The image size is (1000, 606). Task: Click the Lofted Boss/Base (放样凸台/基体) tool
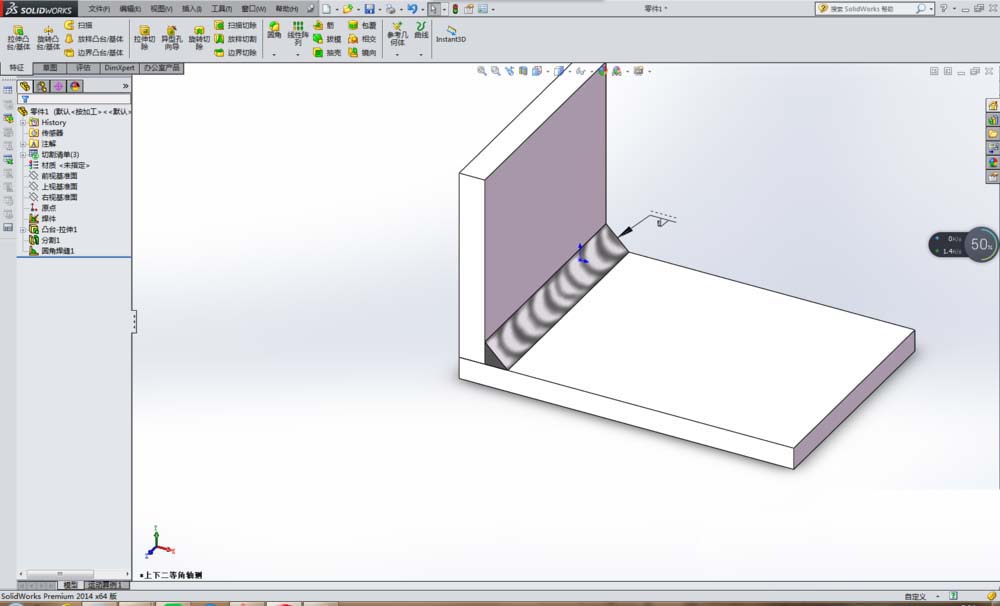click(x=94, y=39)
